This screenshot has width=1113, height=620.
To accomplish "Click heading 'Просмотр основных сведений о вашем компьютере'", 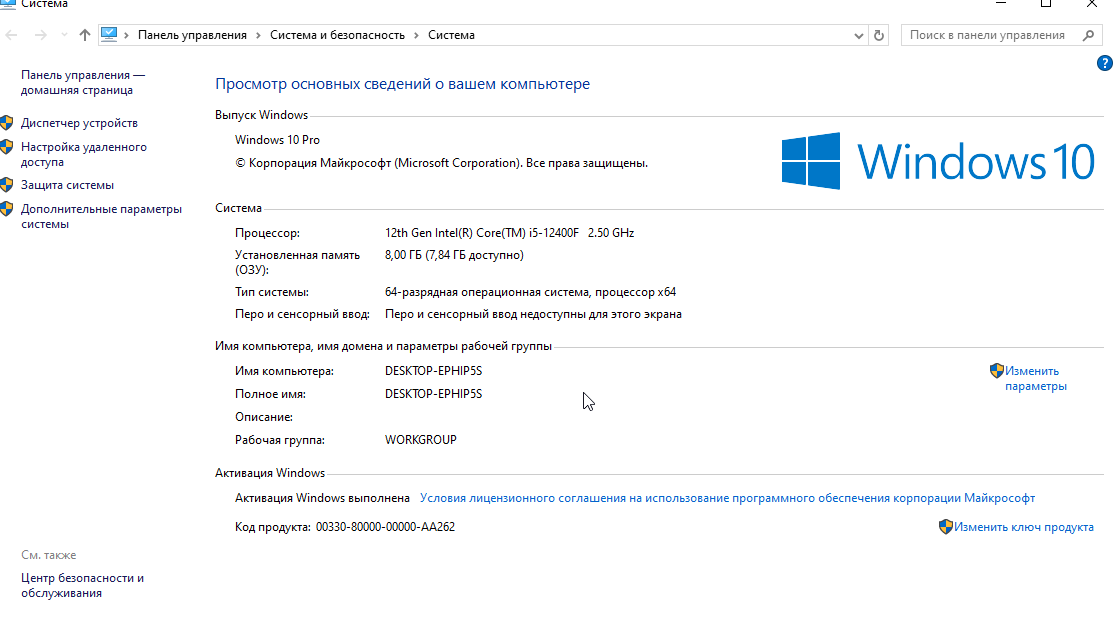I will [x=402, y=84].
